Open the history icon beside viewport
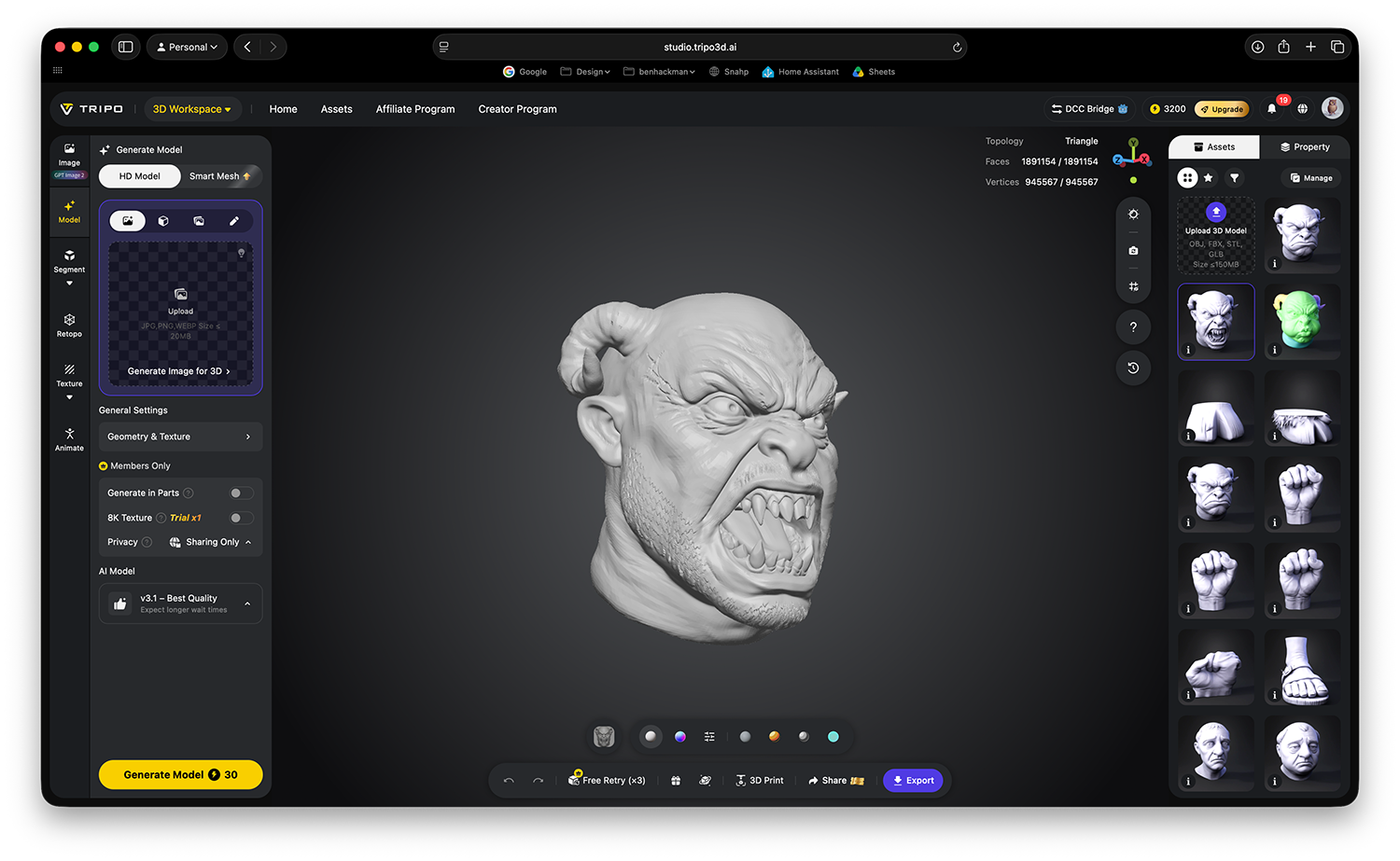This screenshot has height=861, width=1400. 1133,368
